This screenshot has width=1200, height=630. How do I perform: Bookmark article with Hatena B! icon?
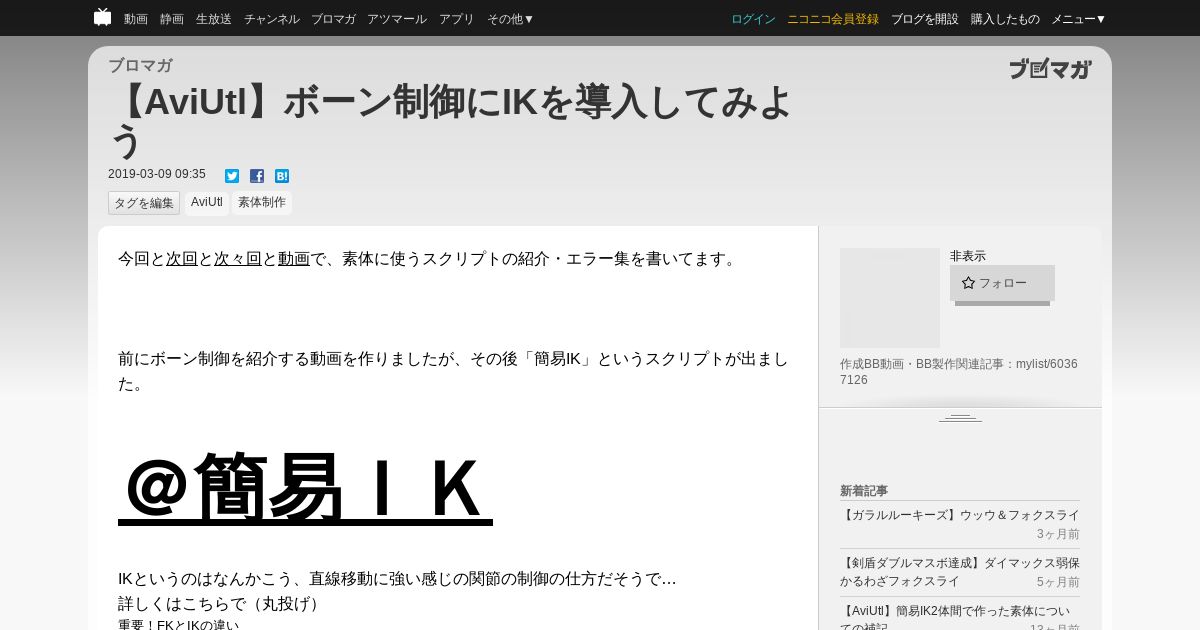point(282,176)
